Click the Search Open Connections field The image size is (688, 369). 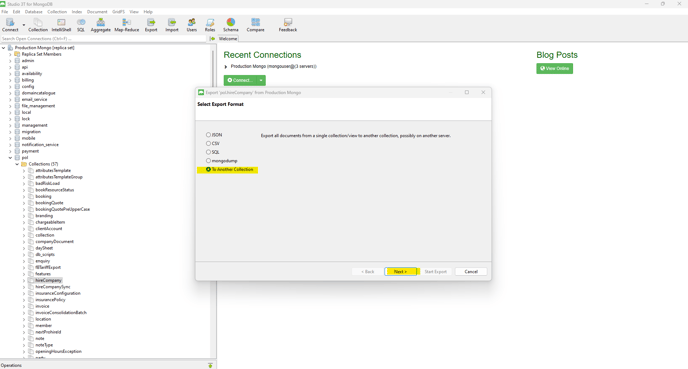[x=103, y=39]
